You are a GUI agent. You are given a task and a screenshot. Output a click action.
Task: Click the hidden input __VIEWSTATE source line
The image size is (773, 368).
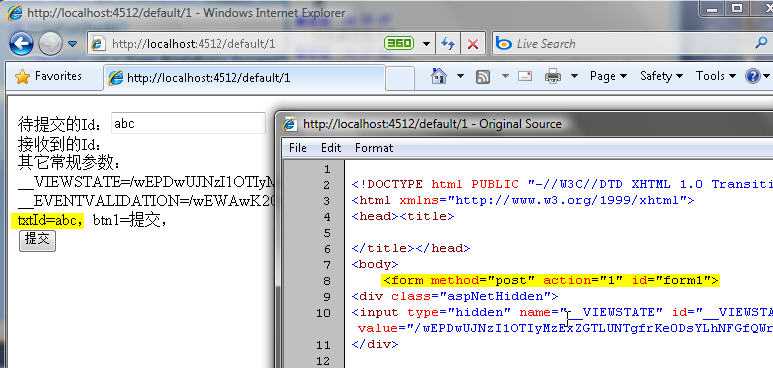562,312
